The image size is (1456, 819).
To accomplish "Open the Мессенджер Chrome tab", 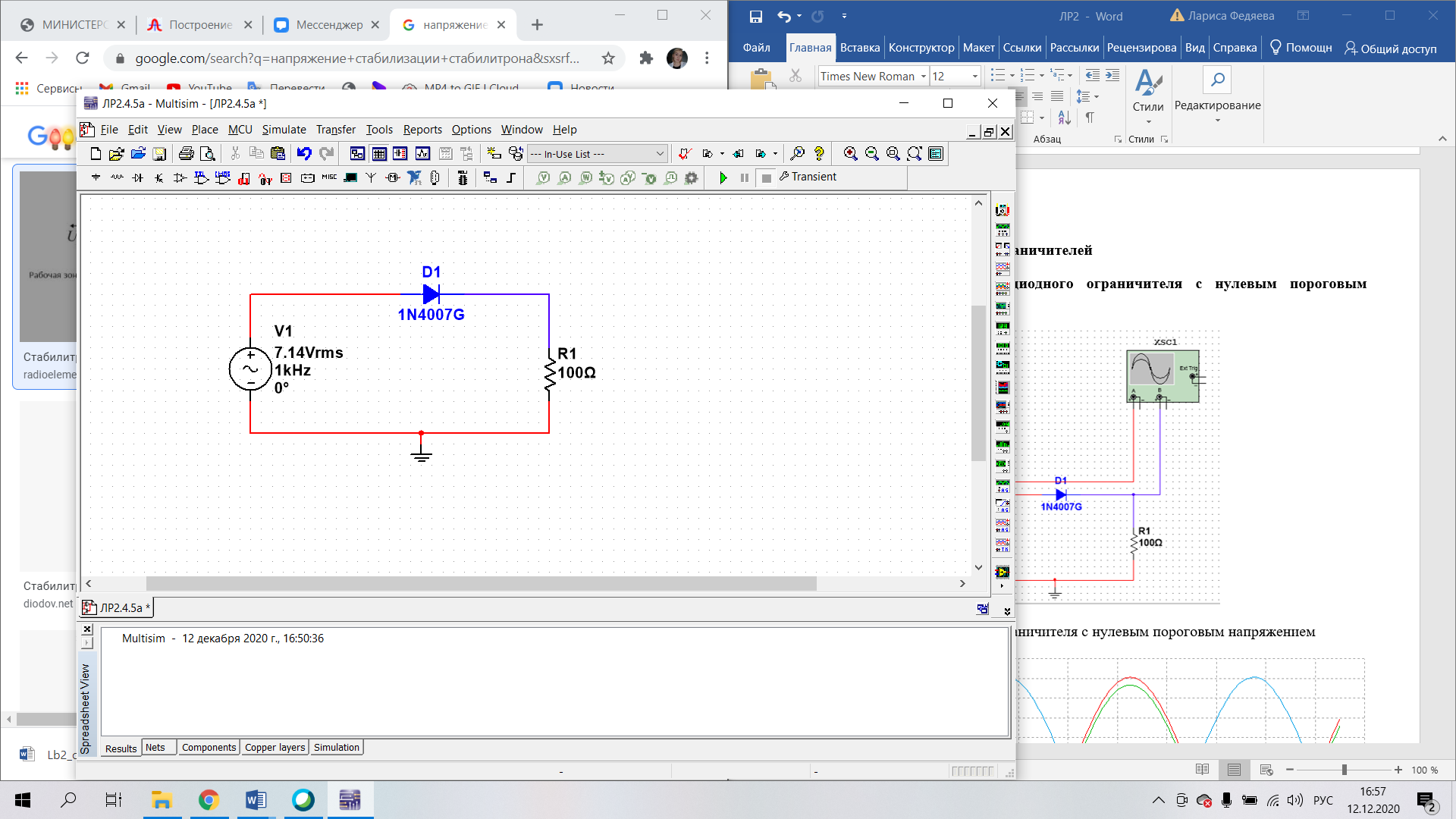I will click(326, 25).
